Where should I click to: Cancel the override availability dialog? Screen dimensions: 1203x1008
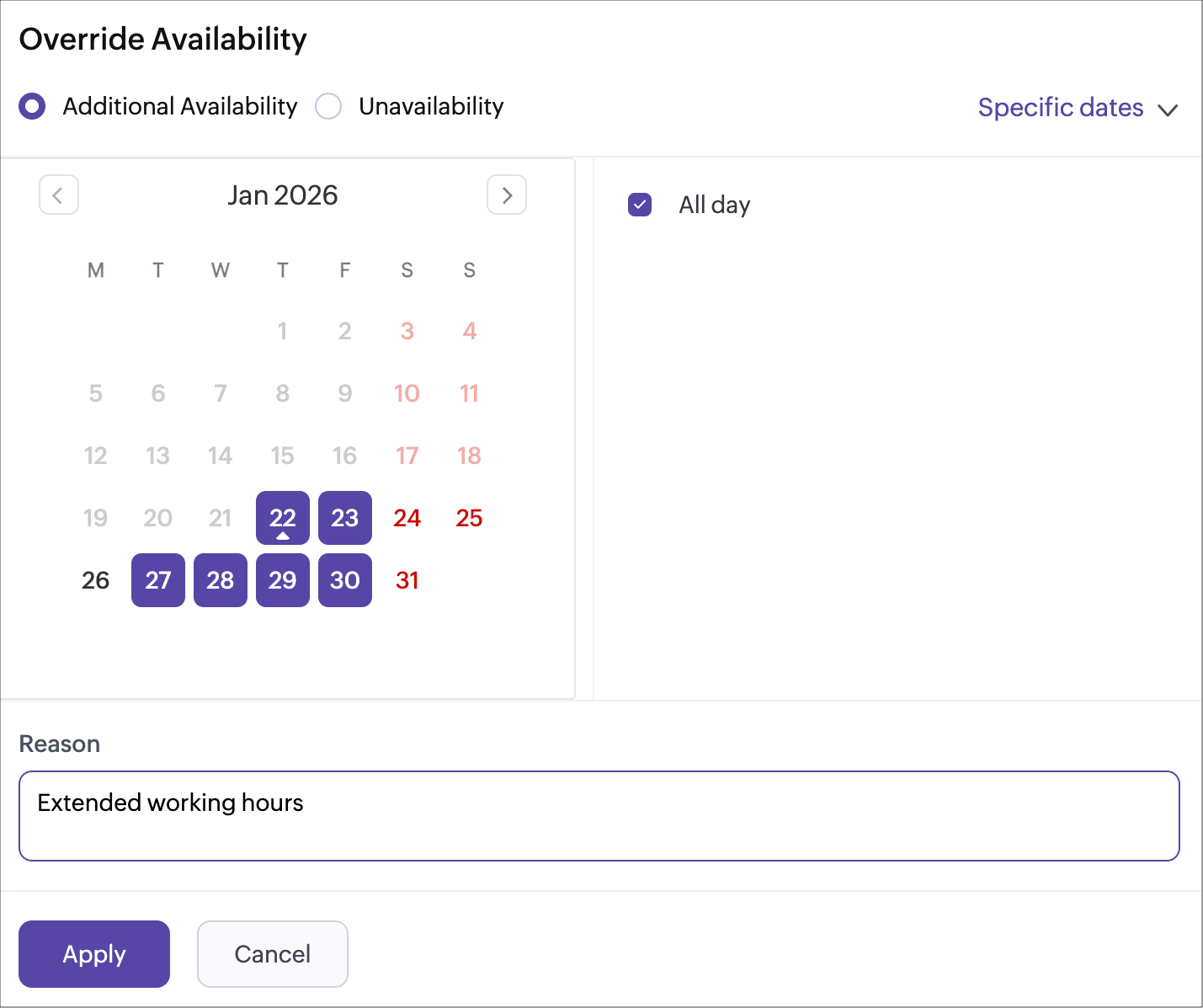(273, 954)
